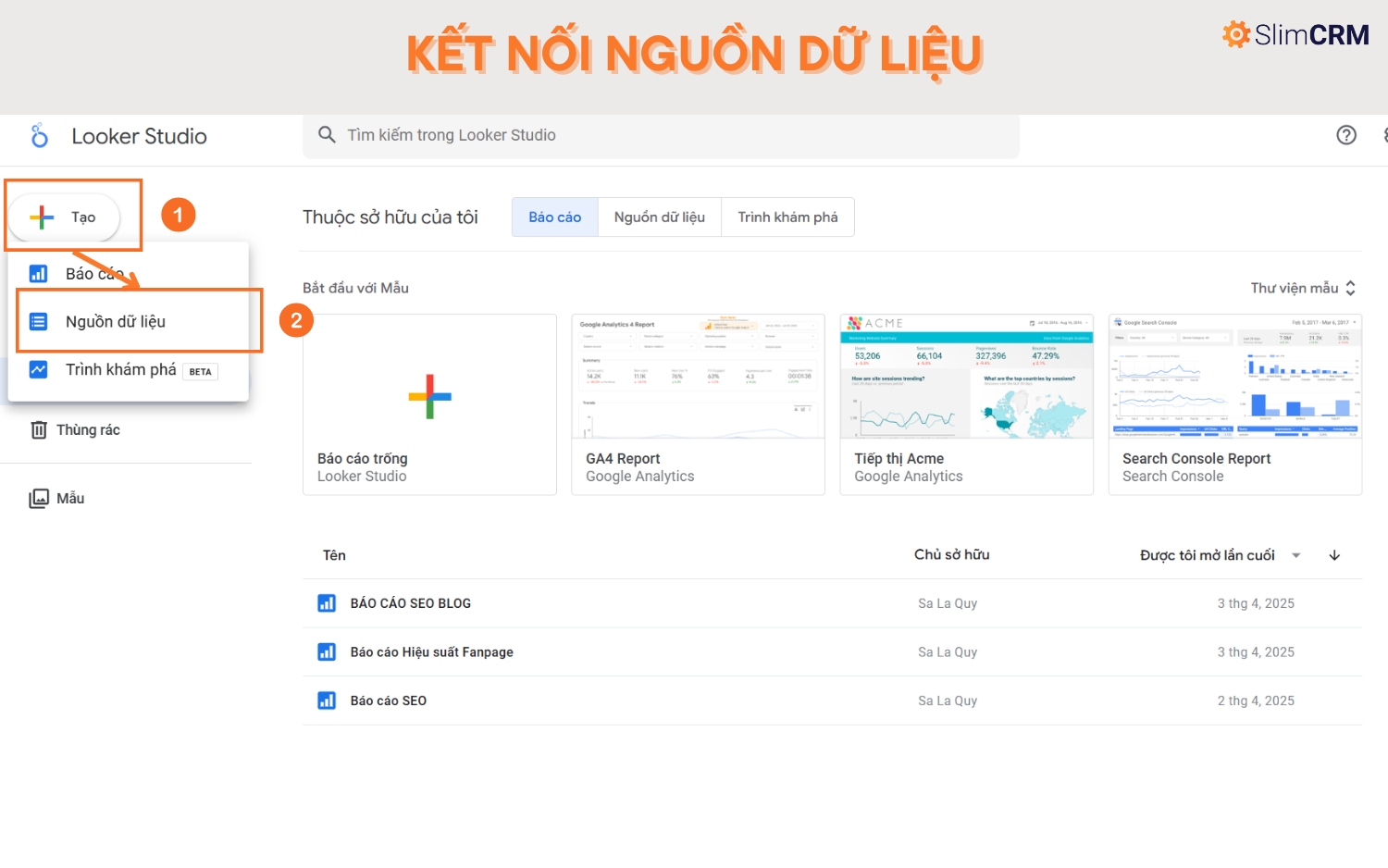
Task: Open the Báo cáo trống blank template
Action: (x=429, y=404)
